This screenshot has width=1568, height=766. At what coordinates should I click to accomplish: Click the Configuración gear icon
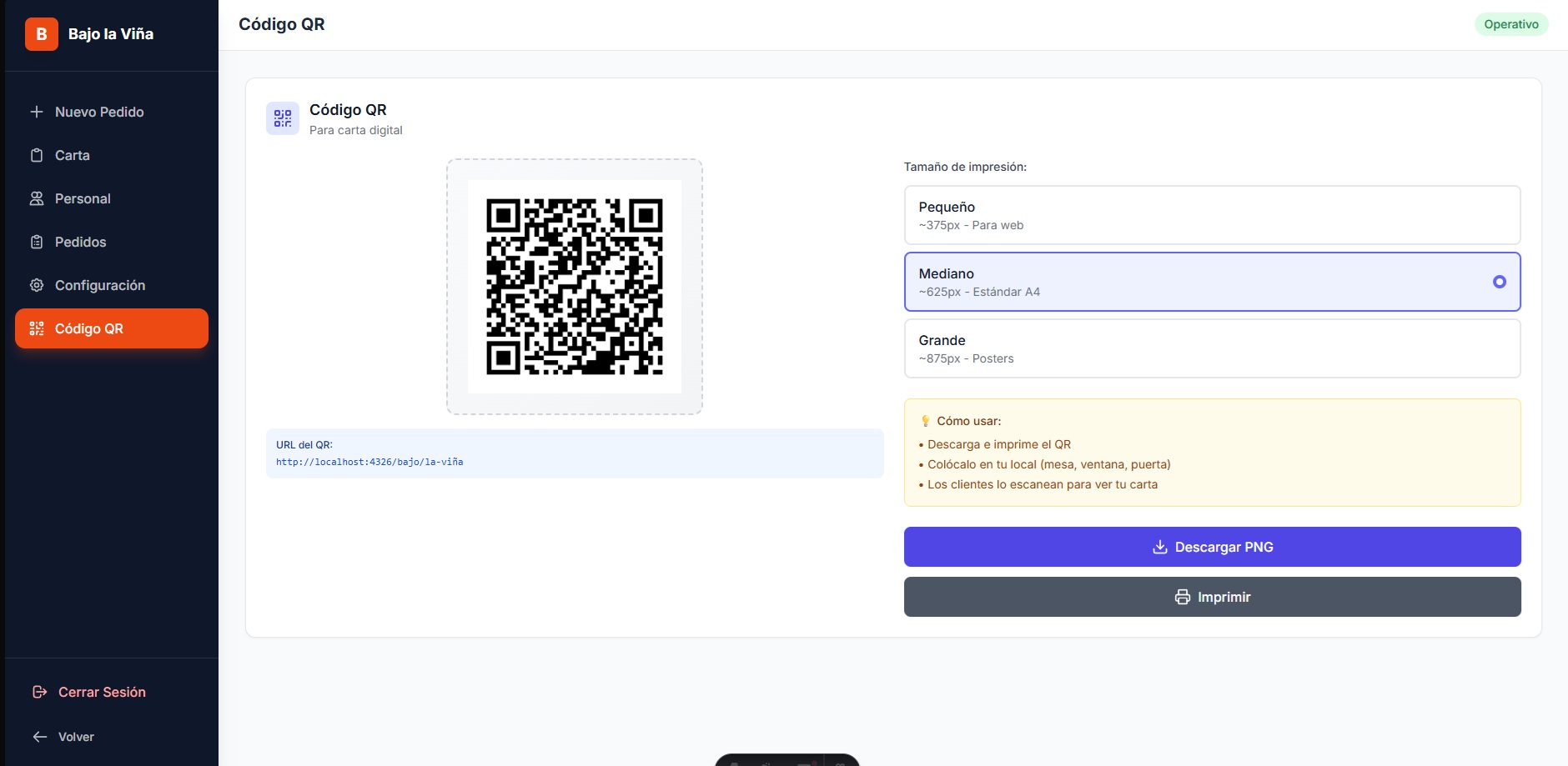37,285
